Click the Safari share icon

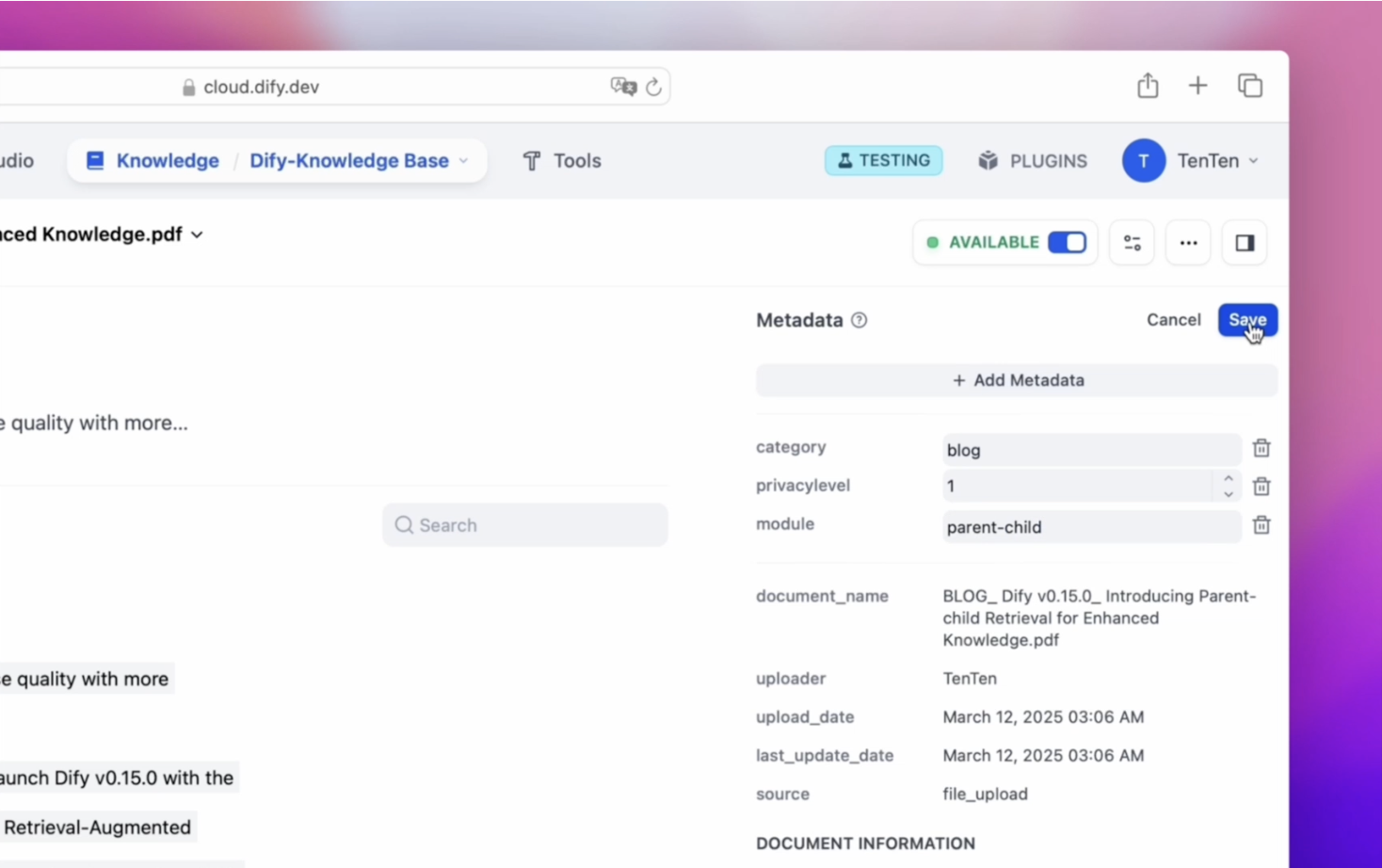1147,86
